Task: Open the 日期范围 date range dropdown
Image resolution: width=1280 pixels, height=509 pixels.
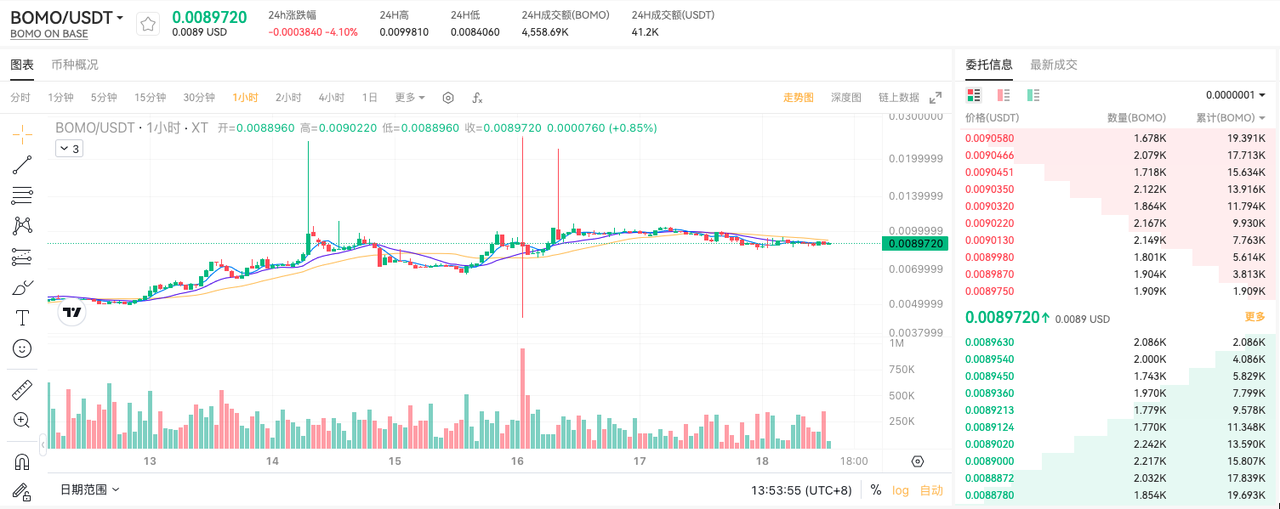Action: pos(89,490)
